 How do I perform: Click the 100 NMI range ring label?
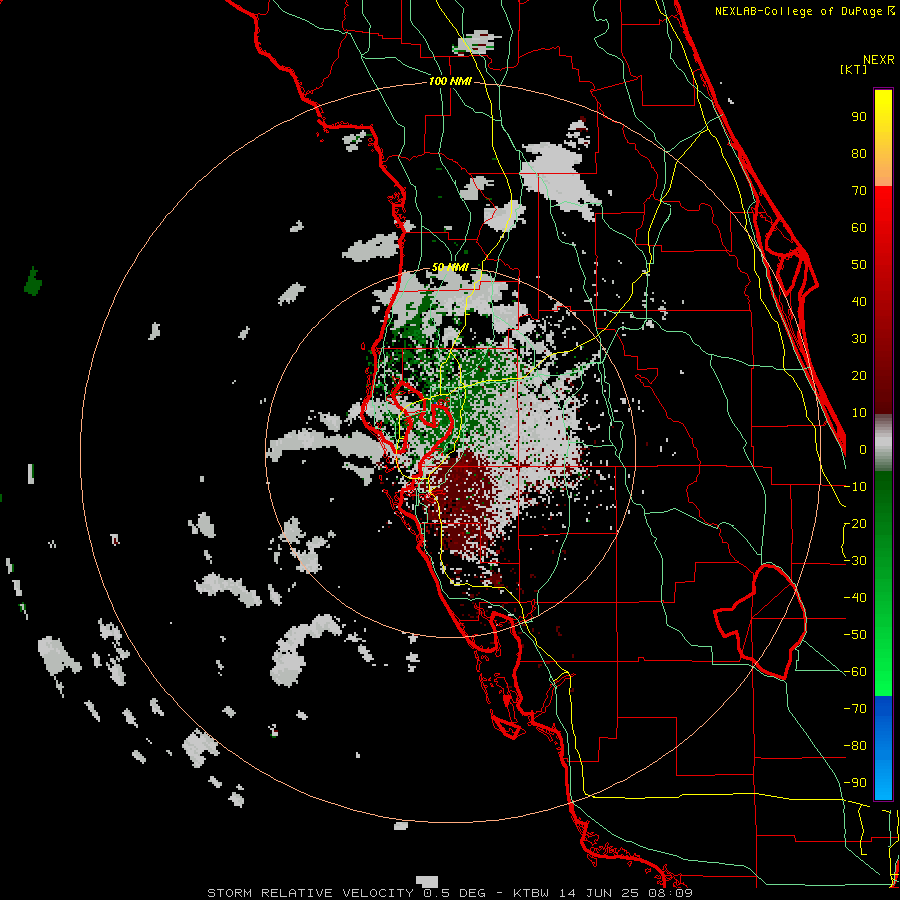(450, 81)
